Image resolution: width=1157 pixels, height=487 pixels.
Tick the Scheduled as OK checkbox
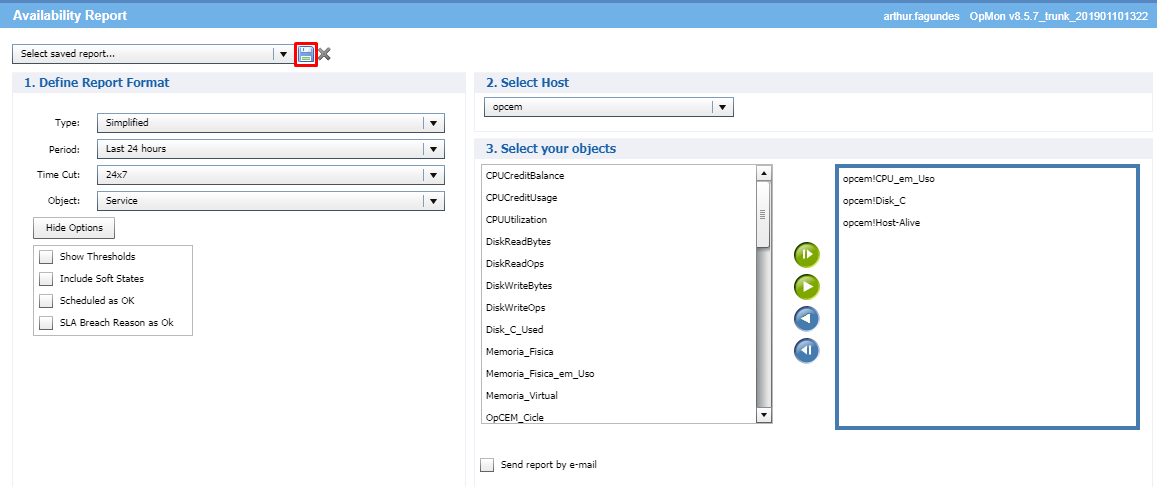(x=45, y=301)
